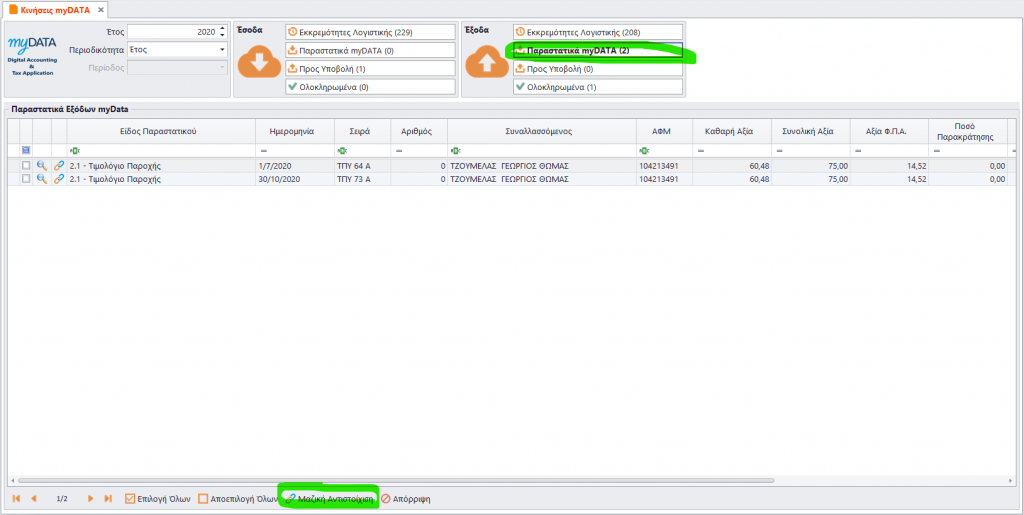Tick checkbox of the 30/10/2020 invoice row

click(x=26, y=179)
